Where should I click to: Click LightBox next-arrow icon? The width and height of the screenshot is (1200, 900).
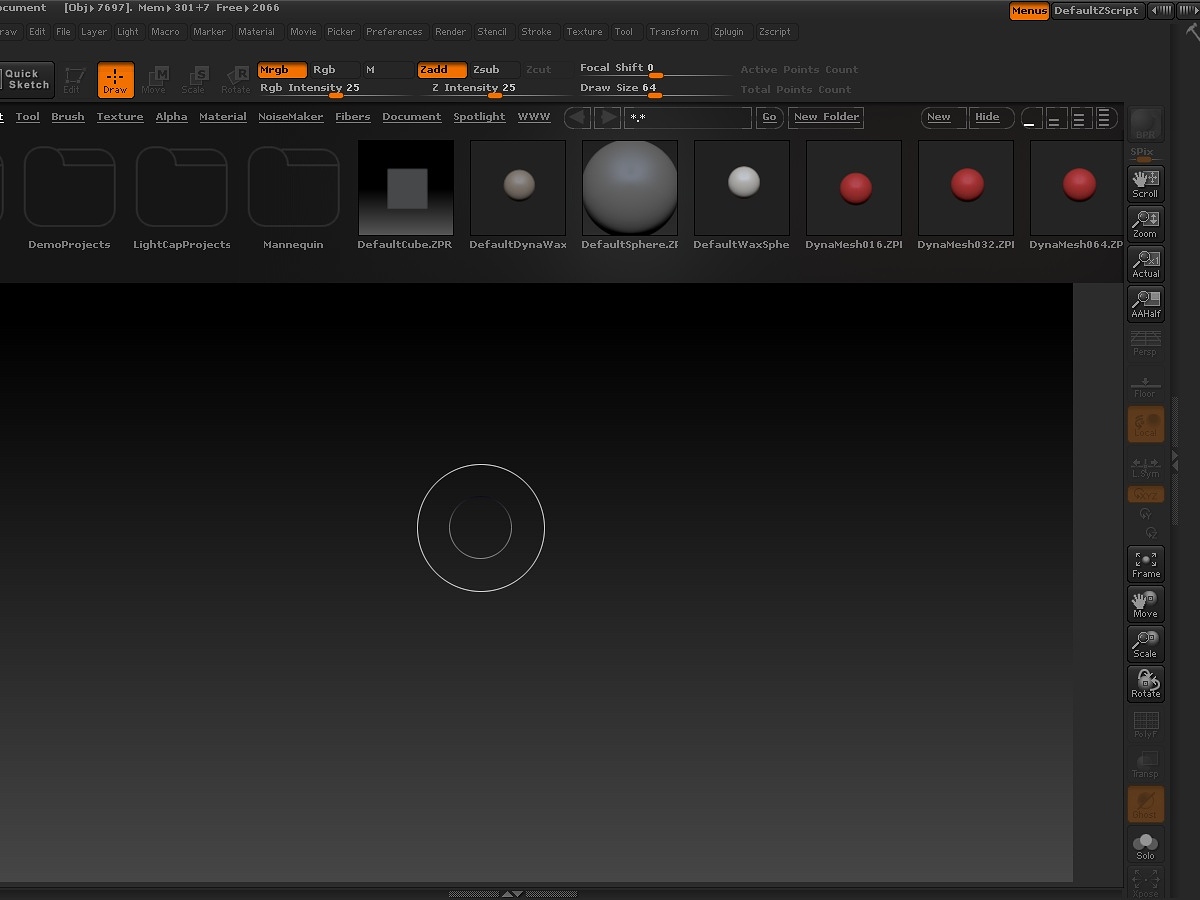pos(607,117)
